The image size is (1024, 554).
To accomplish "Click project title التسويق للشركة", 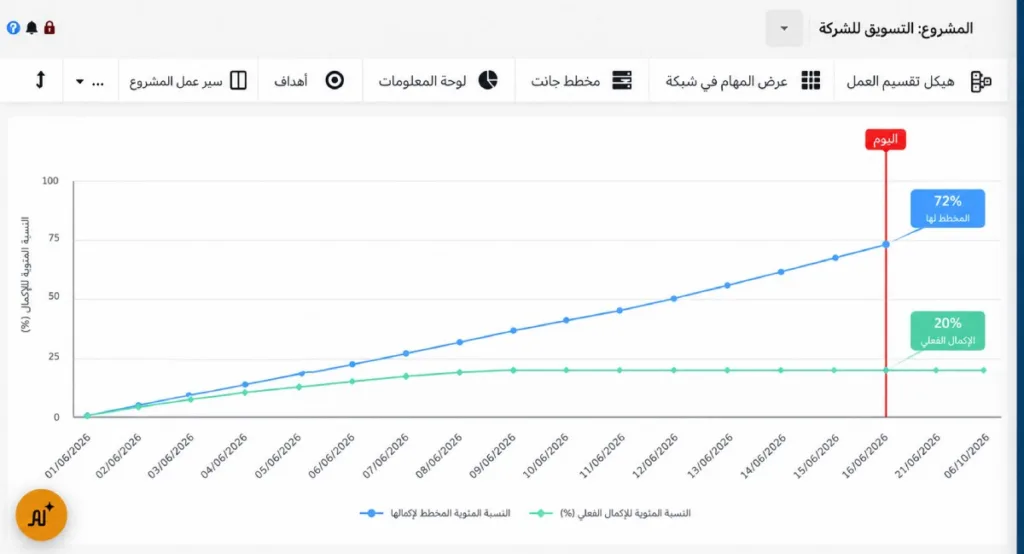I will pyautogui.click(x=864, y=28).
